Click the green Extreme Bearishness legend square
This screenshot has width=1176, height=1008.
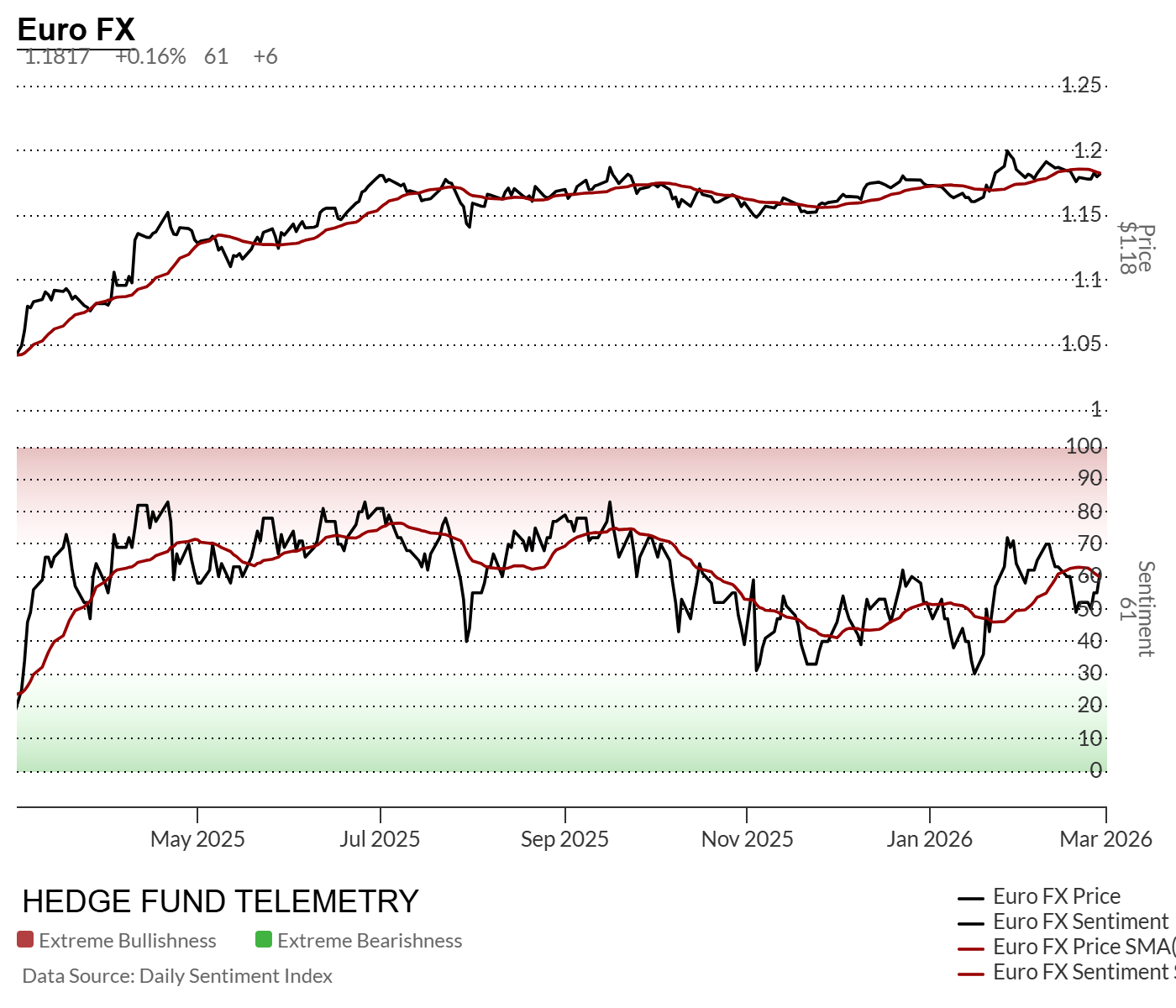pos(264,940)
